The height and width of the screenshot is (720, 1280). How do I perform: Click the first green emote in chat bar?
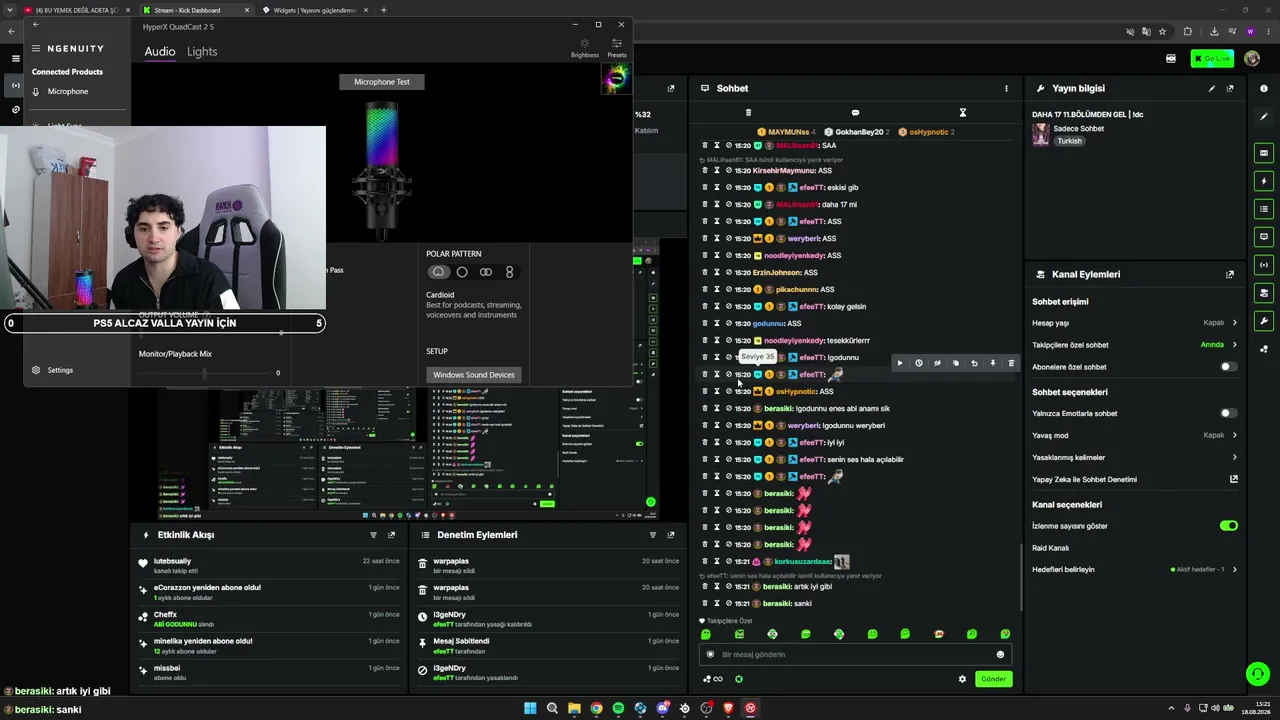click(x=706, y=634)
